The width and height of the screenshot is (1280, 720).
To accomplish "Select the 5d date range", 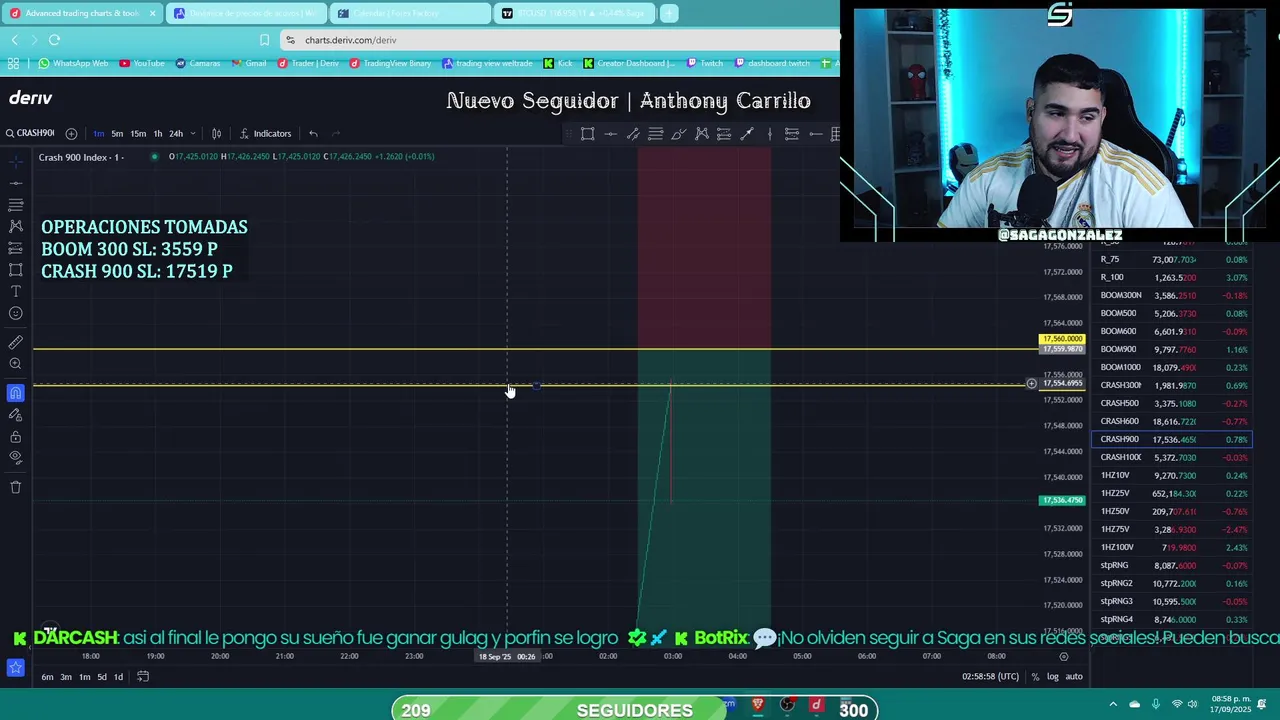I will (x=101, y=677).
